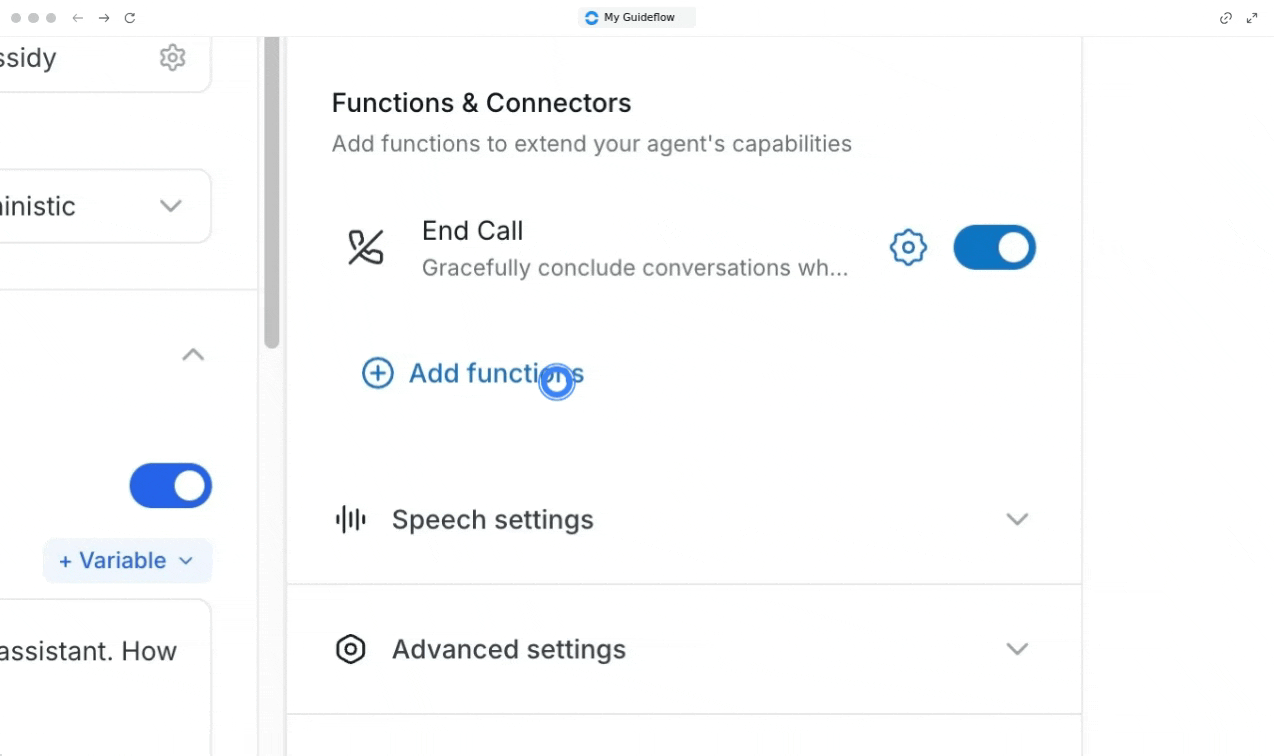Click the browser back arrow

point(77,18)
